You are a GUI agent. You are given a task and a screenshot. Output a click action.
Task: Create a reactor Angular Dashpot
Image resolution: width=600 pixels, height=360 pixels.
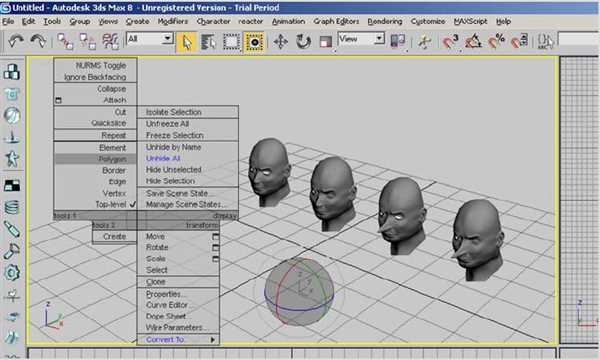12,251
